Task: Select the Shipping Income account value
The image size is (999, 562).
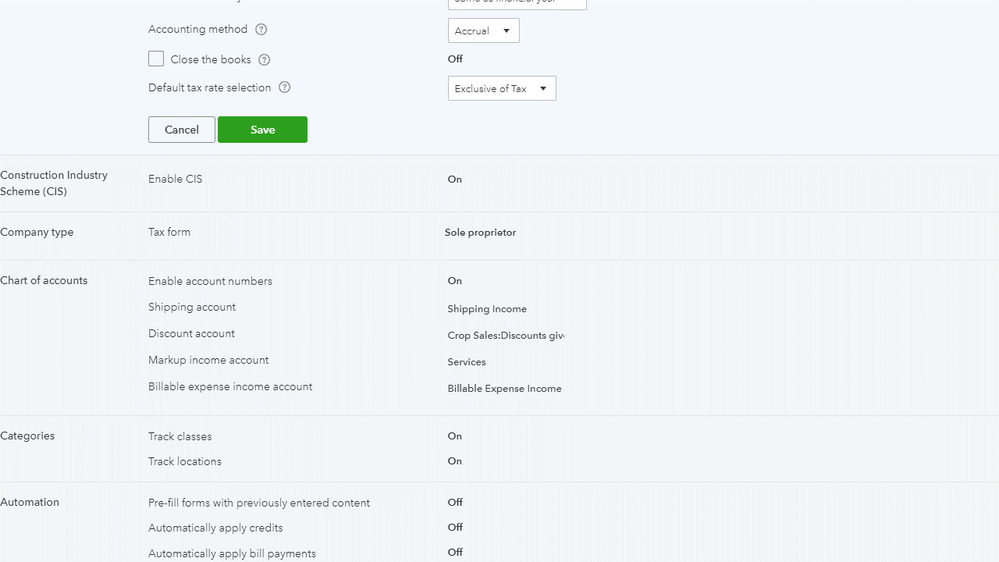Action: tap(487, 309)
